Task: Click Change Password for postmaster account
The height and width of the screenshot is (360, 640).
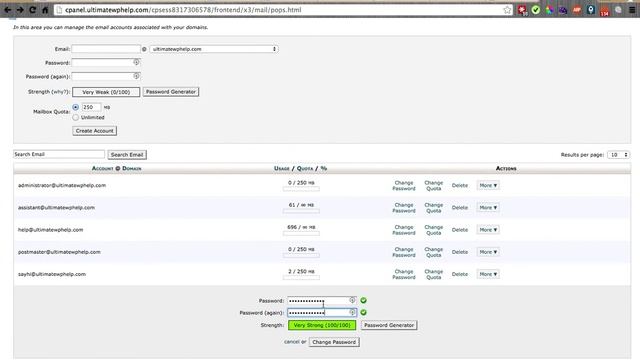Action: point(404,252)
